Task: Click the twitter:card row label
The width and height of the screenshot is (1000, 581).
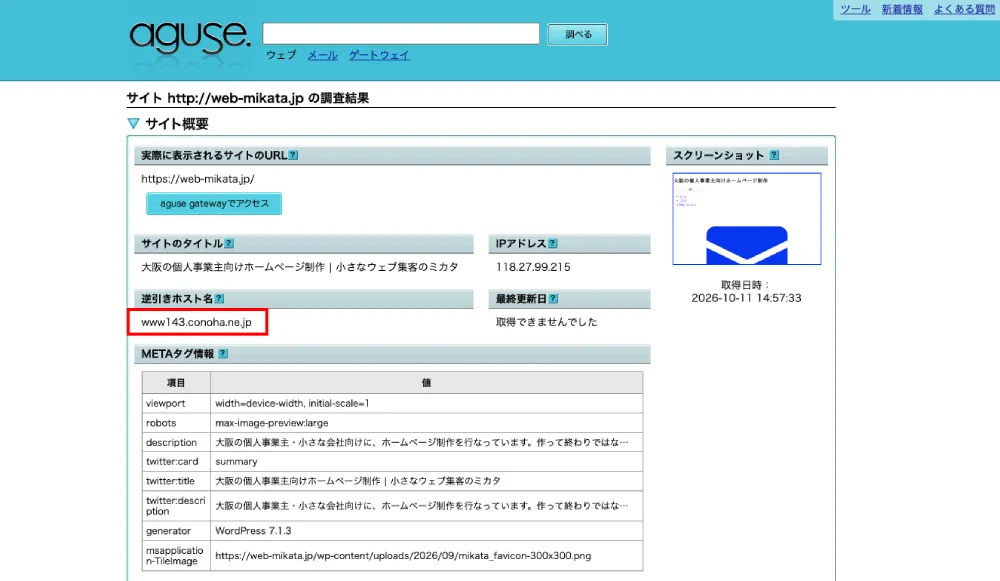Action: point(172,461)
